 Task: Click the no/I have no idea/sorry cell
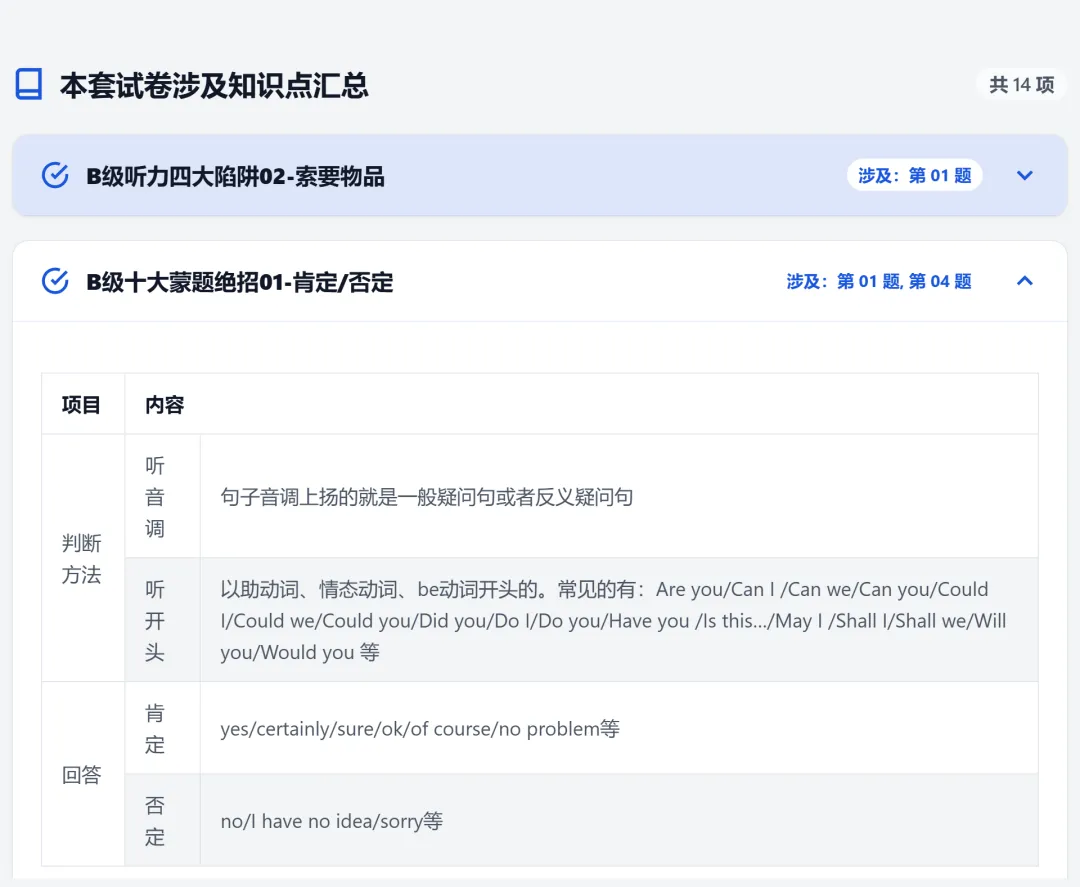point(619,820)
